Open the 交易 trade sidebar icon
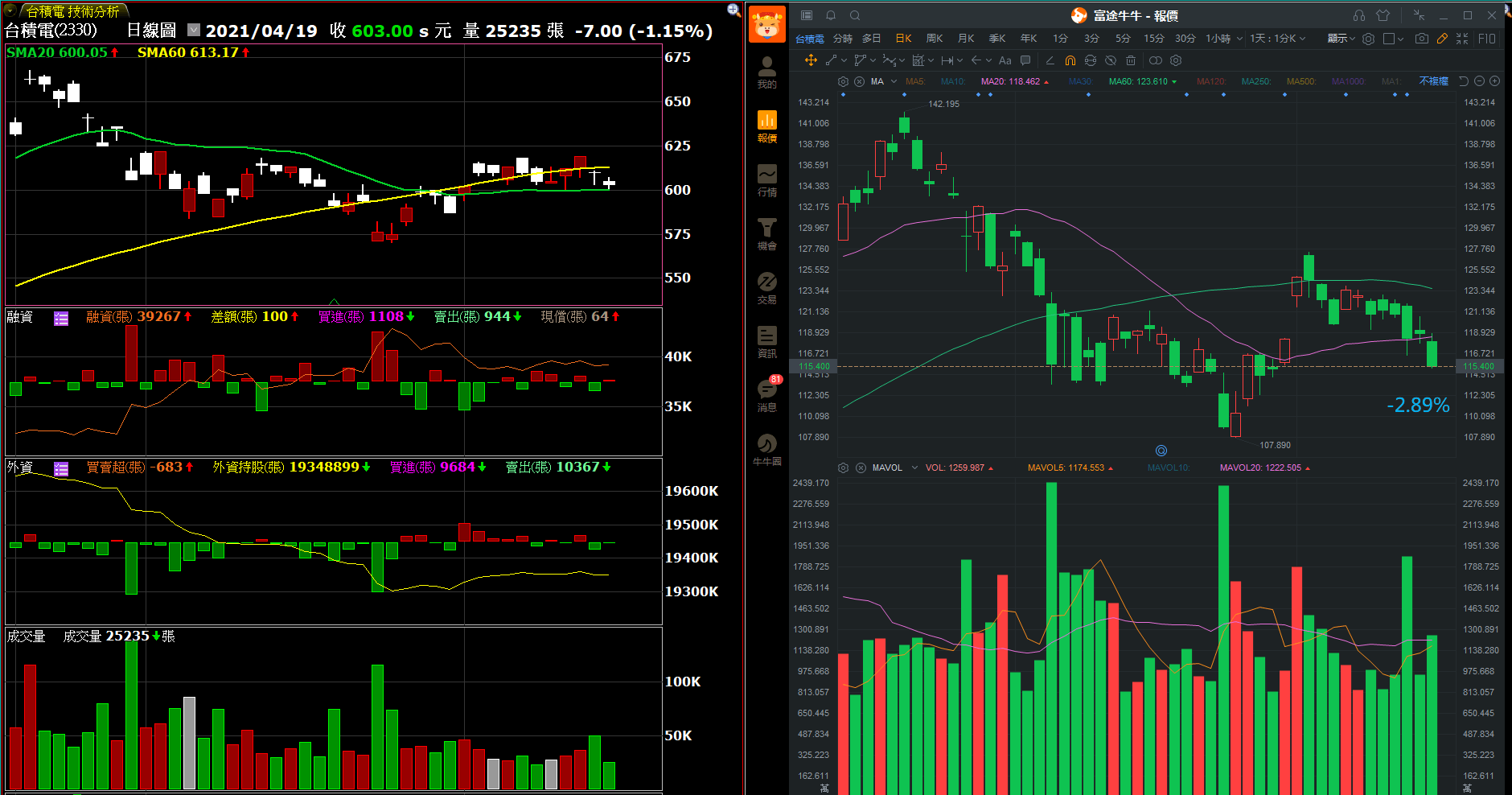Viewport: 1512px width, 795px height. [766, 287]
